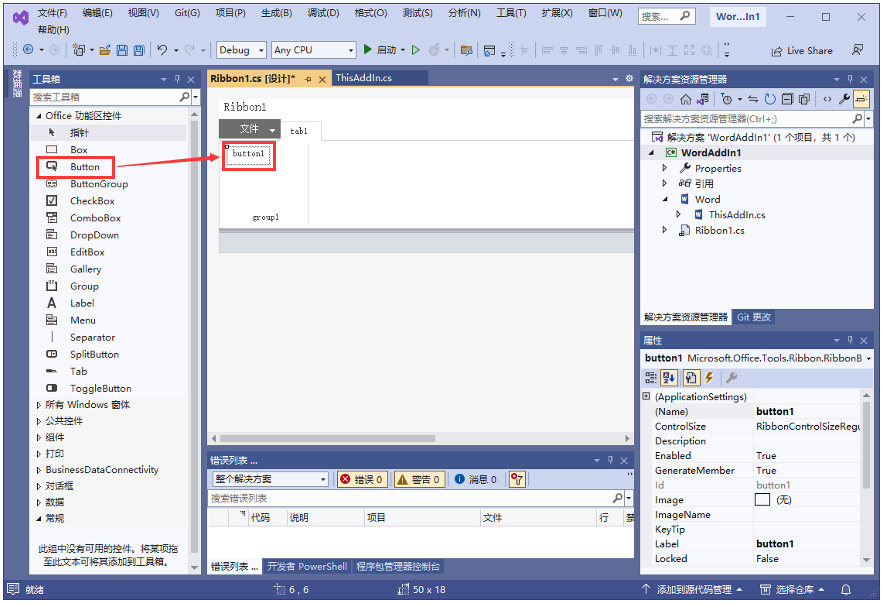Click the tab1 ribbon tab in designer

(x=299, y=131)
